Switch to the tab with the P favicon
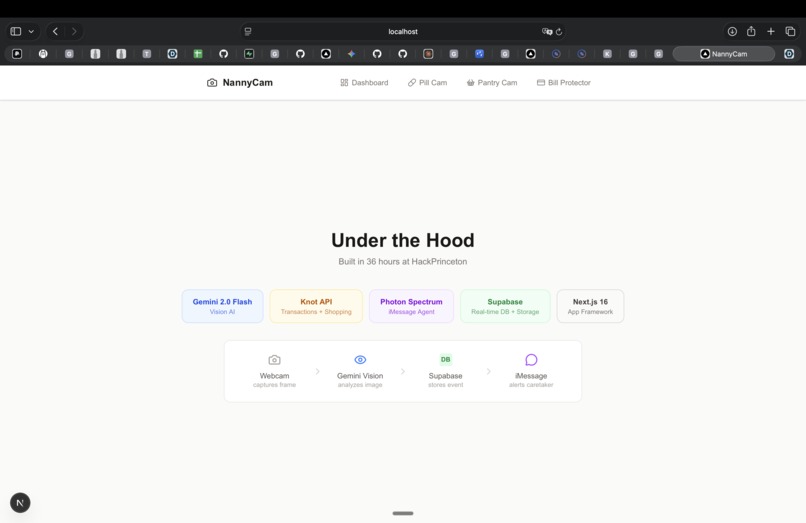The image size is (806, 523). pos(17,53)
